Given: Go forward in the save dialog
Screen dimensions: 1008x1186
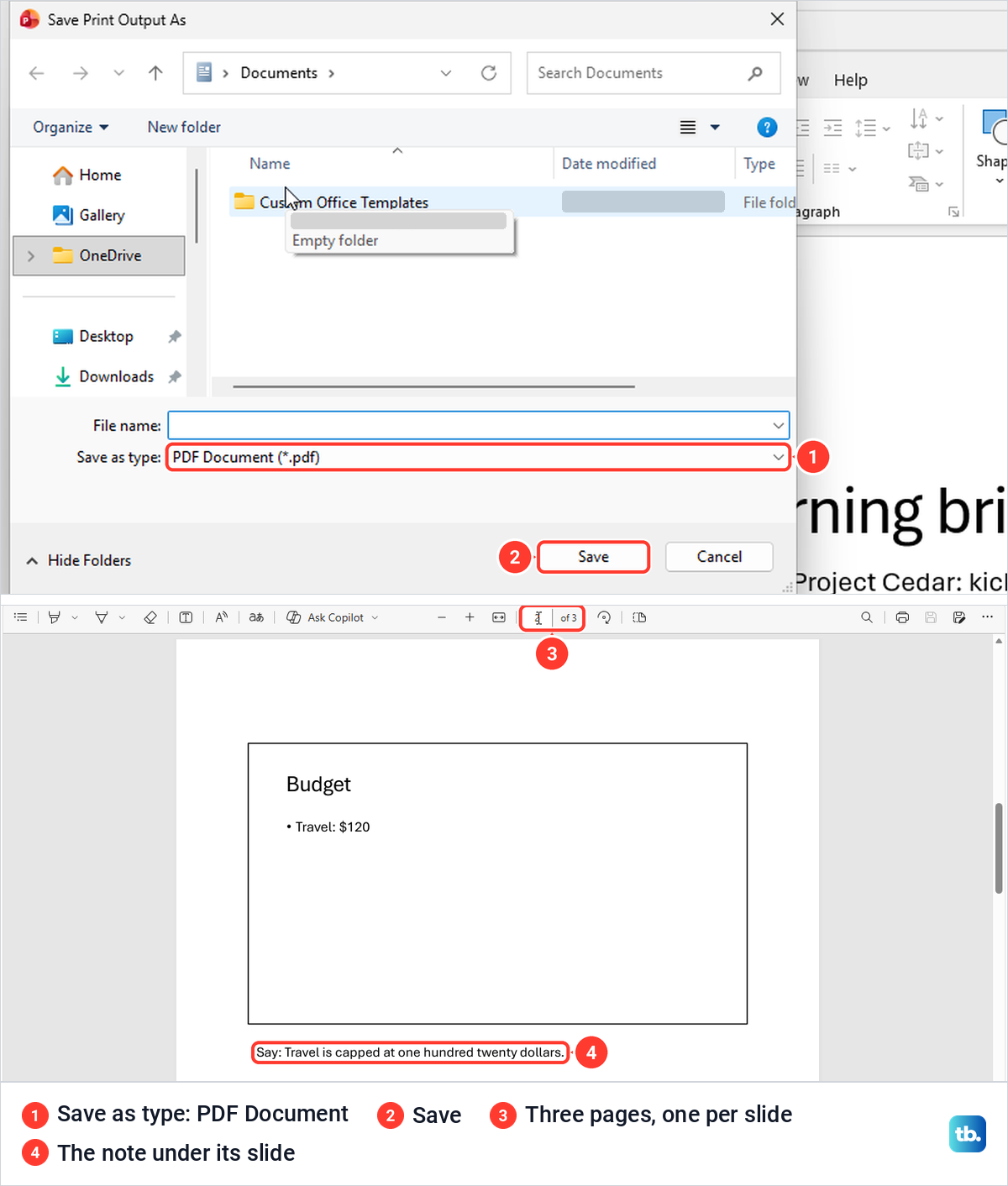Looking at the screenshot, I should pyautogui.click(x=80, y=73).
